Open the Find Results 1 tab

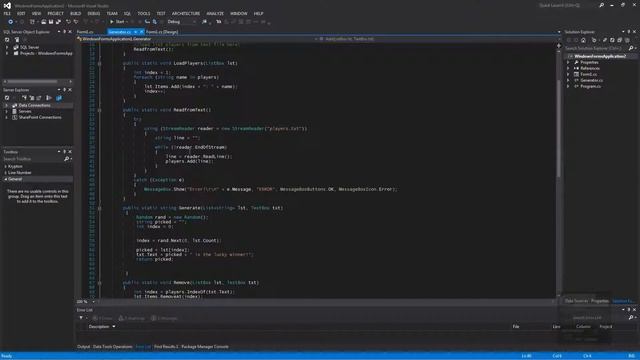166,347
